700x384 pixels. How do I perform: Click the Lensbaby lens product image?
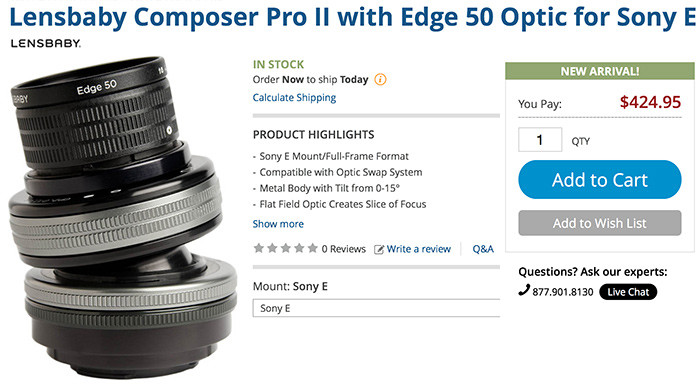coord(121,217)
